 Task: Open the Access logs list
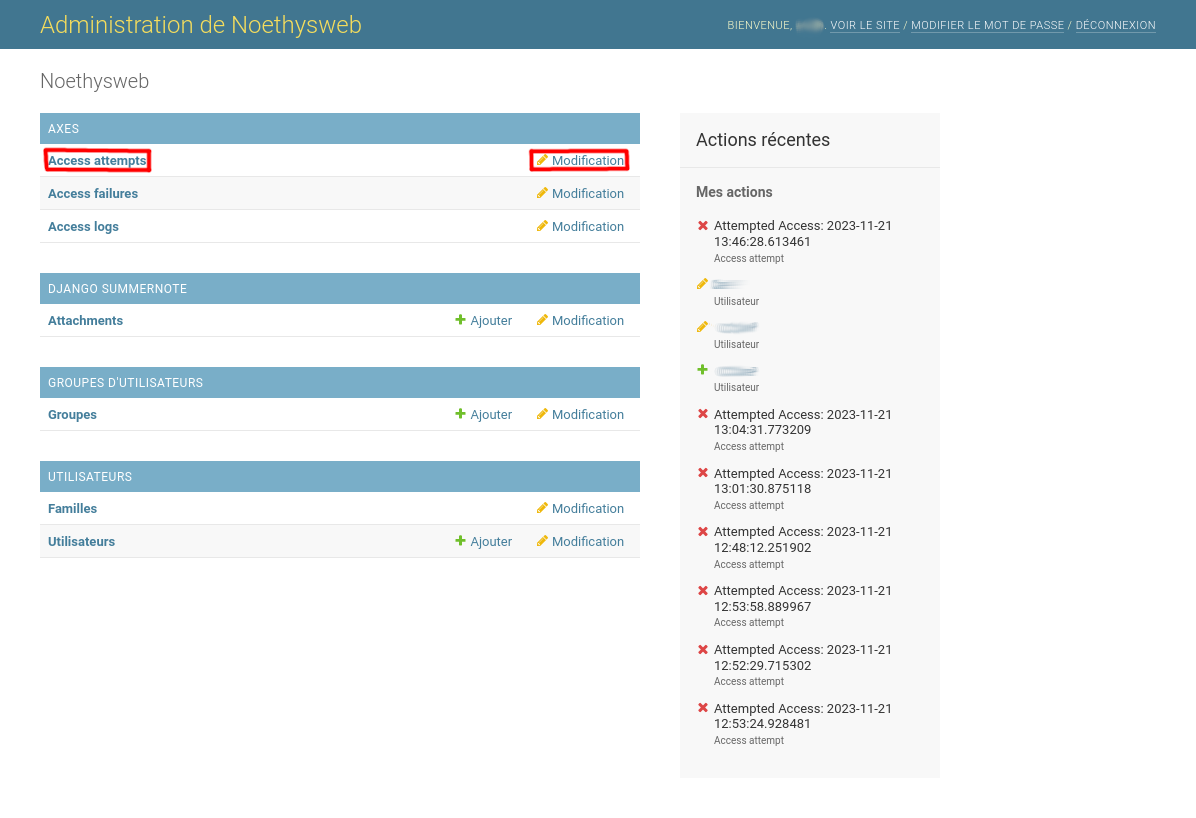point(83,226)
